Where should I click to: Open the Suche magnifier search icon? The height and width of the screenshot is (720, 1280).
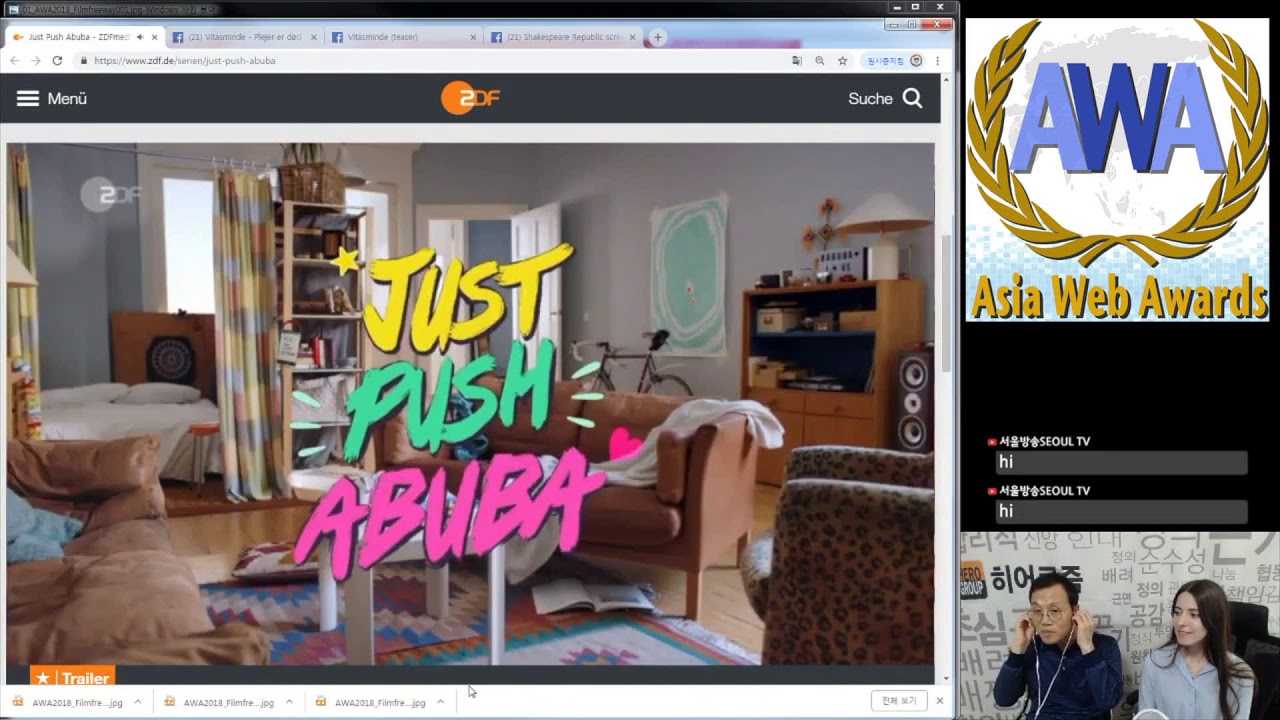pyautogui.click(x=912, y=98)
